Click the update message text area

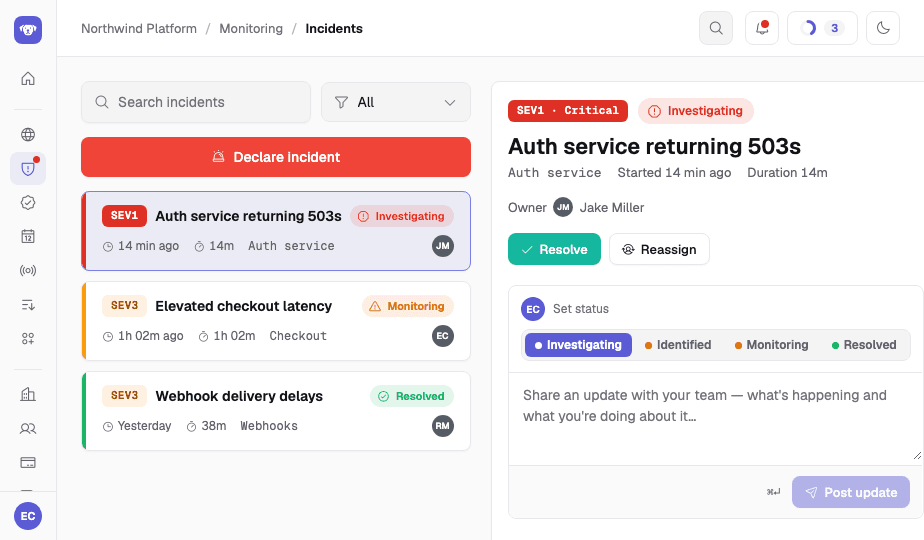[715, 419]
